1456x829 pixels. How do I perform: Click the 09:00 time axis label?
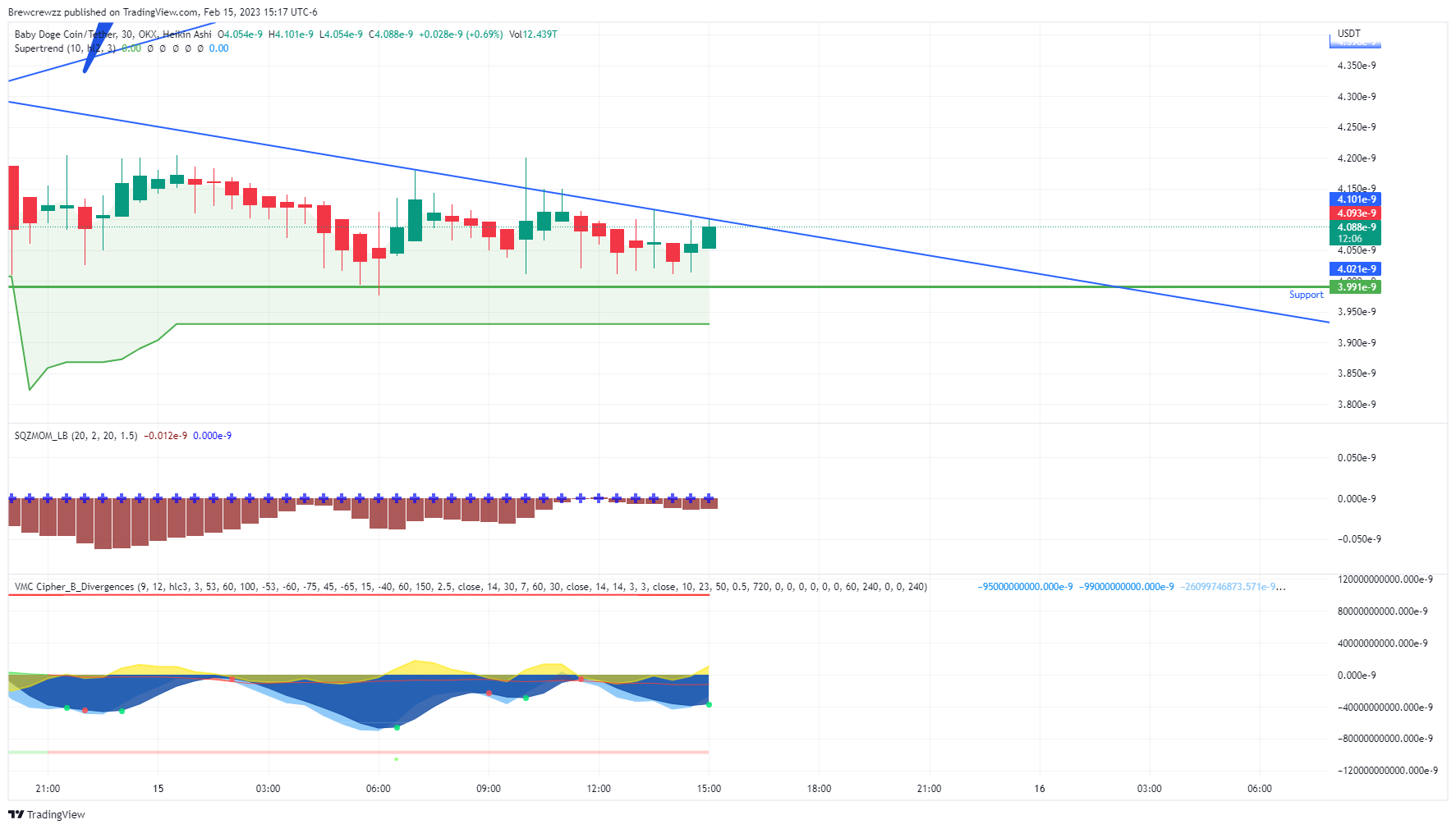tap(489, 789)
